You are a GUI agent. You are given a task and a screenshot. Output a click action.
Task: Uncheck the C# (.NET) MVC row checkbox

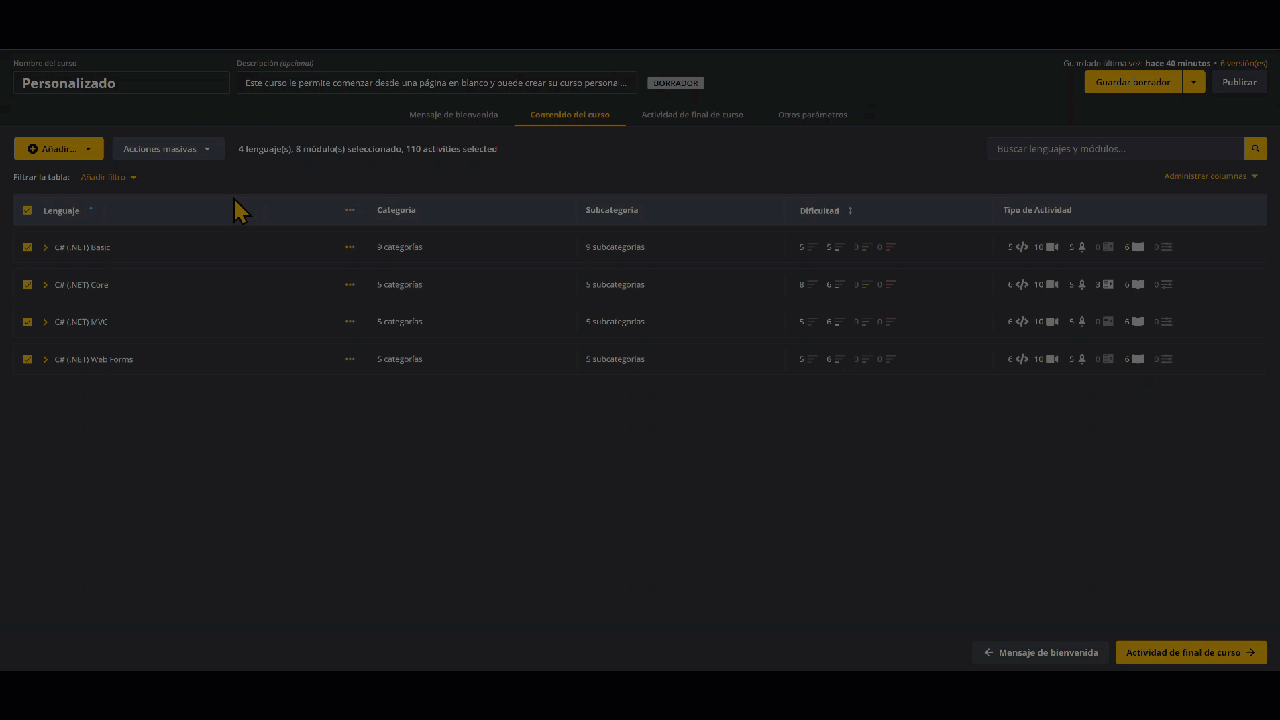click(27, 322)
